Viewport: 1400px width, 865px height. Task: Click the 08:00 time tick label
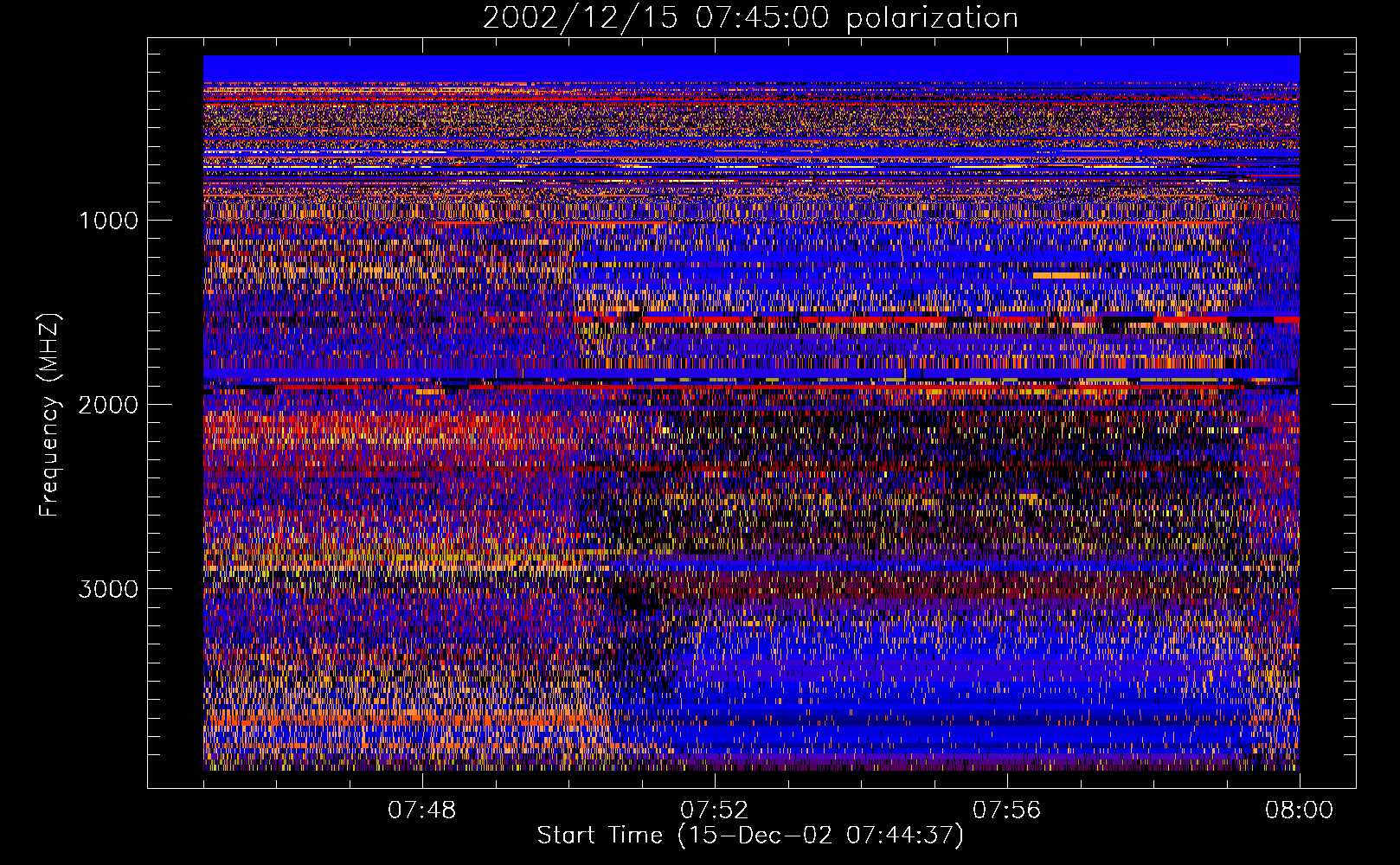[1299, 811]
